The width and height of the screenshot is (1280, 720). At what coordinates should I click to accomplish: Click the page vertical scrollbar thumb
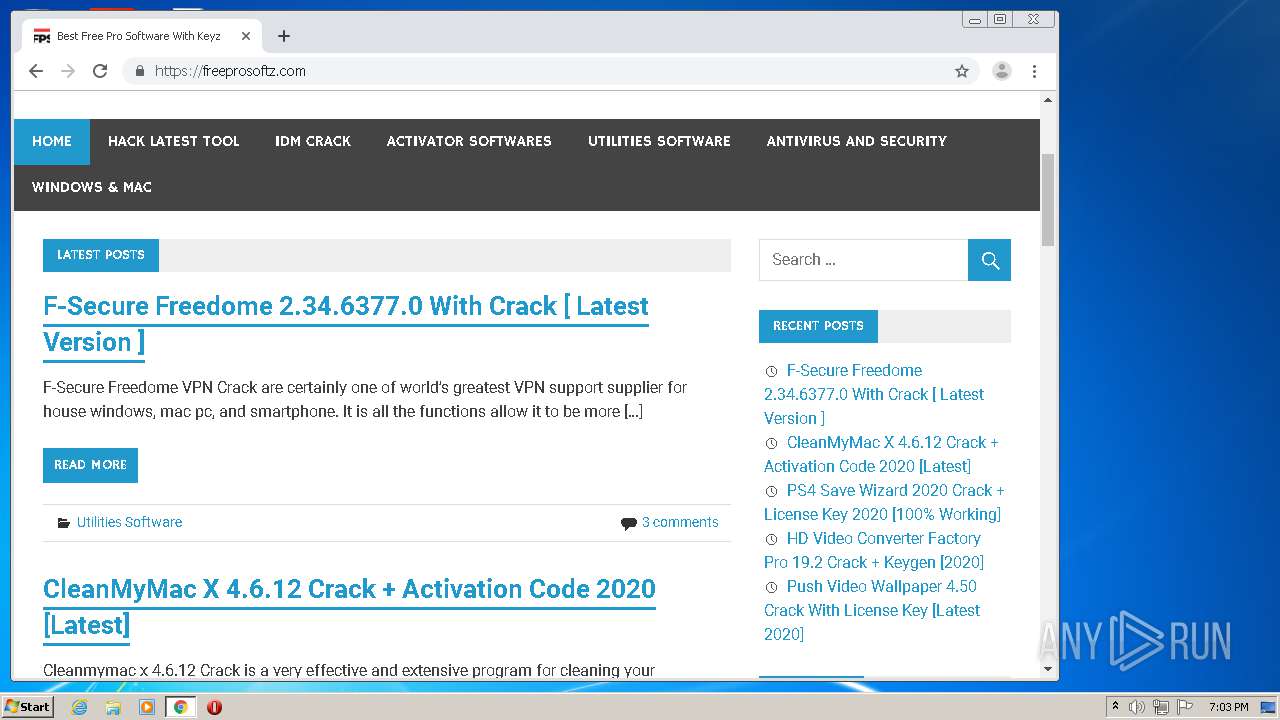point(1048,200)
